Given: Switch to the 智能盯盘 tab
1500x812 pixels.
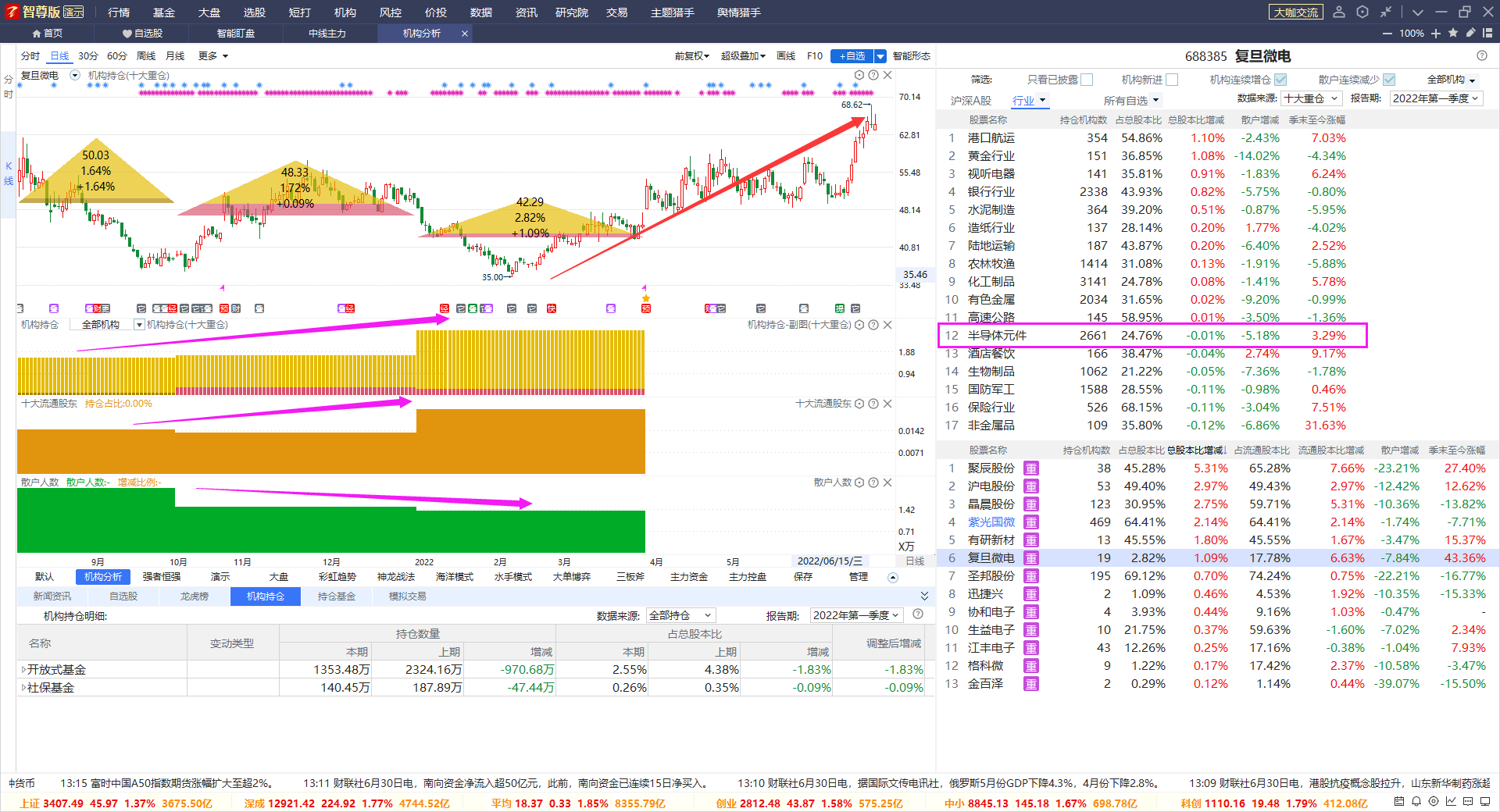Looking at the screenshot, I should tap(236, 34).
